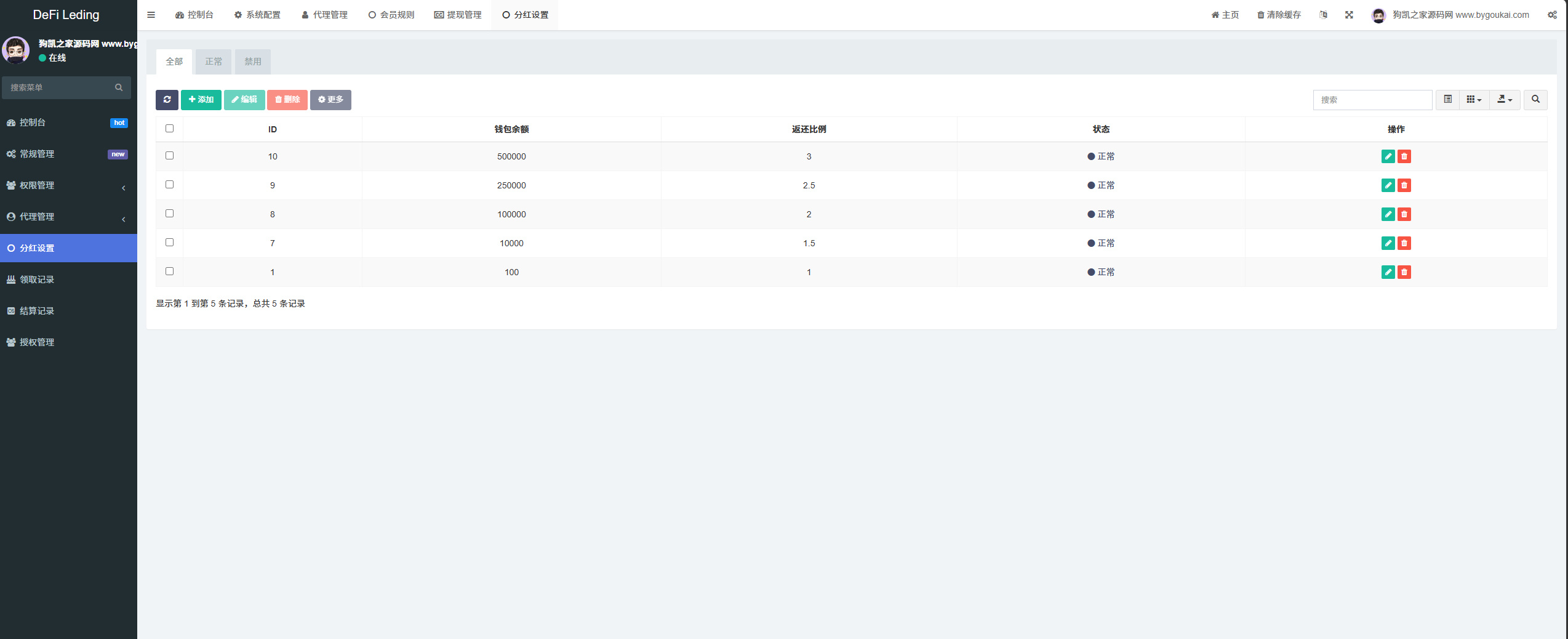Open the 控制台 top navigation tab
Image resolution: width=1568 pixels, height=639 pixels.
coord(194,15)
